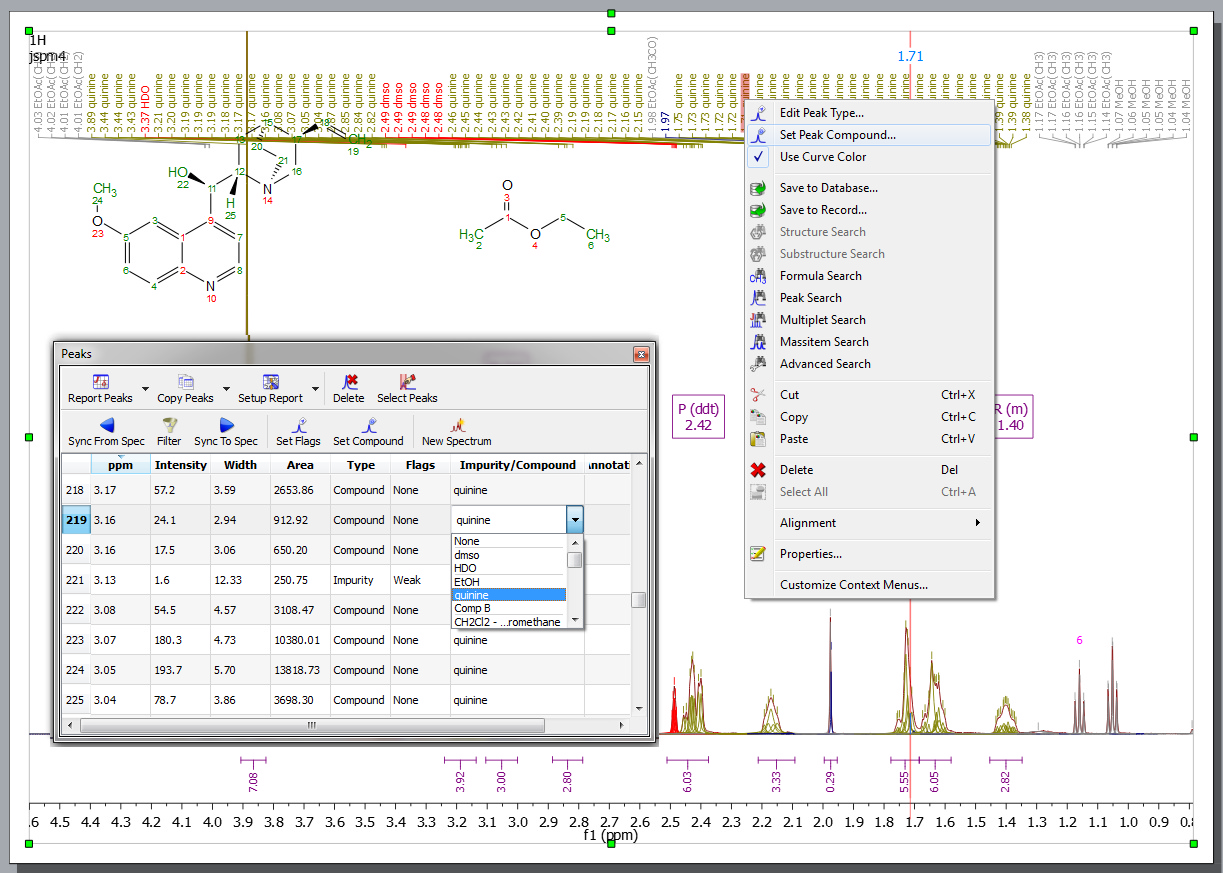The width and height of the screenshot is (1223, 873).
Task: Expand the Report Peaks dropdown arrow
Action: pos(145,389)
